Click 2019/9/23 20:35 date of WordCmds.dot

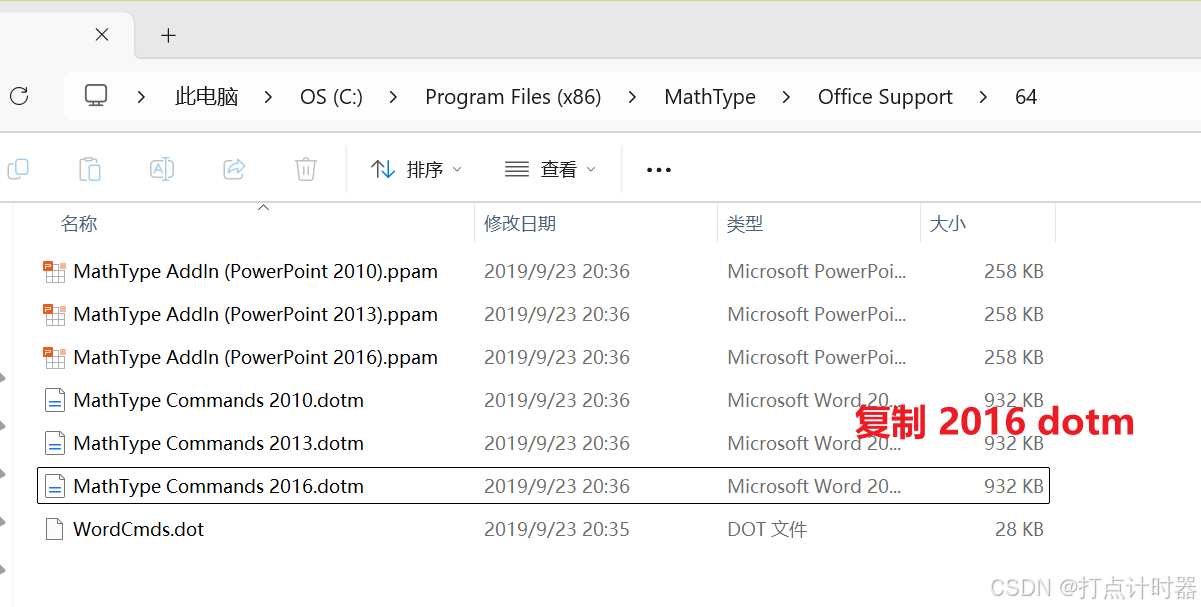pyautogui.click(x=557, y=529)
